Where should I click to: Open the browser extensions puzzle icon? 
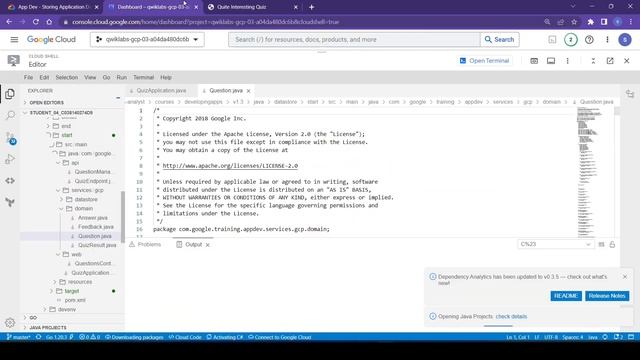coord(591,22)
